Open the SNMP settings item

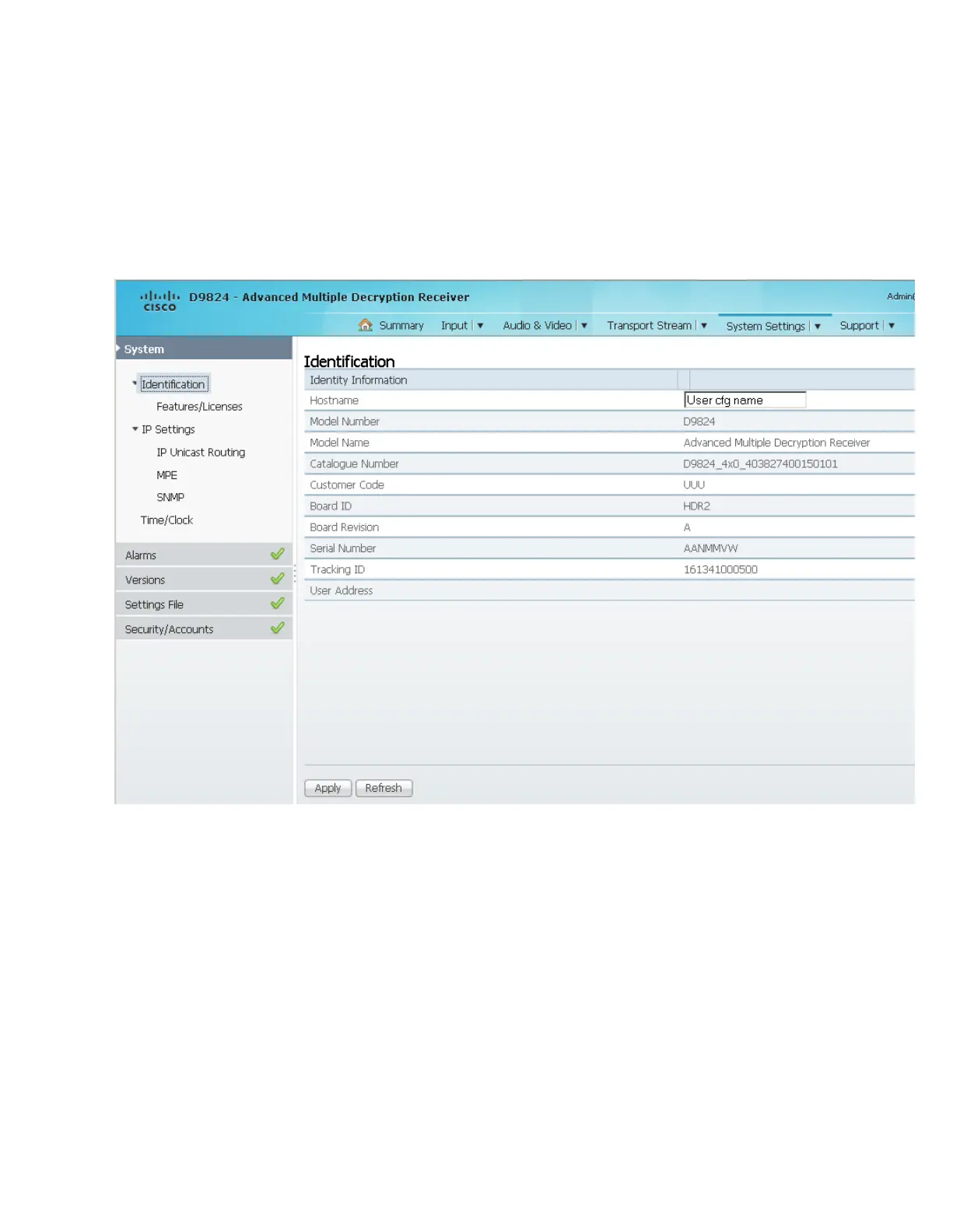click(170, 497)
